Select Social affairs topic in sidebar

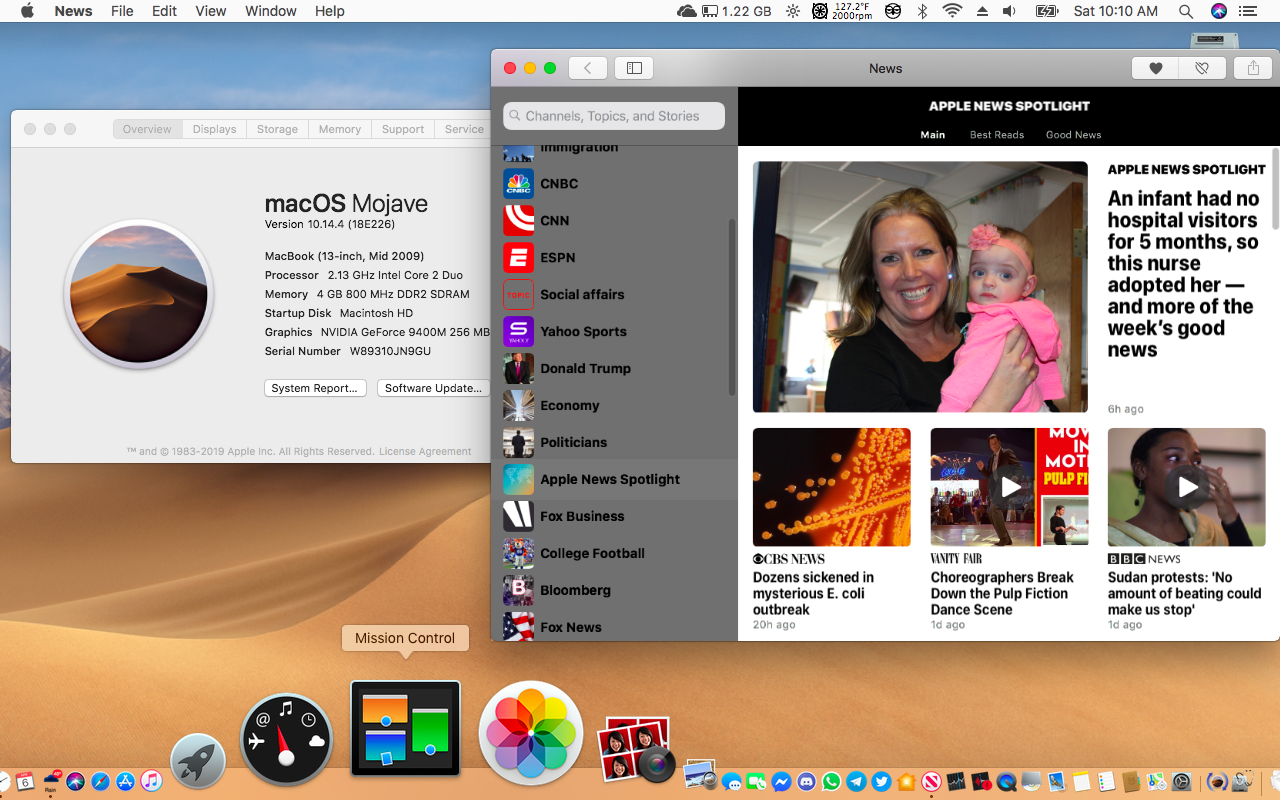tap(614, 295)
